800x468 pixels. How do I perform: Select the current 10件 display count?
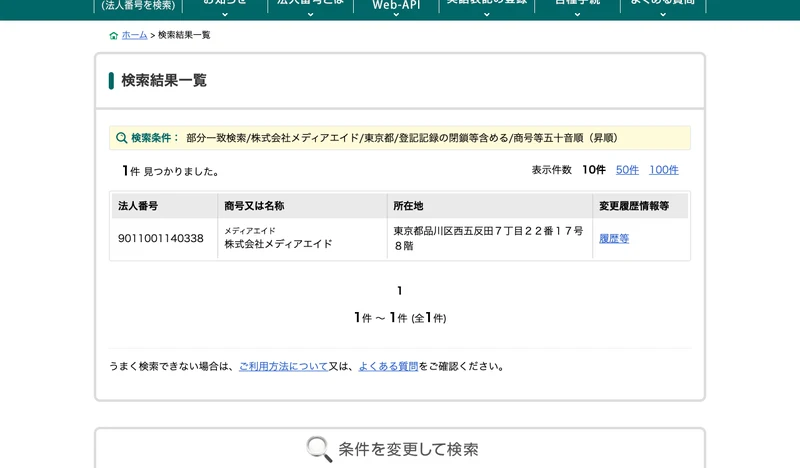tap(594, 170)
